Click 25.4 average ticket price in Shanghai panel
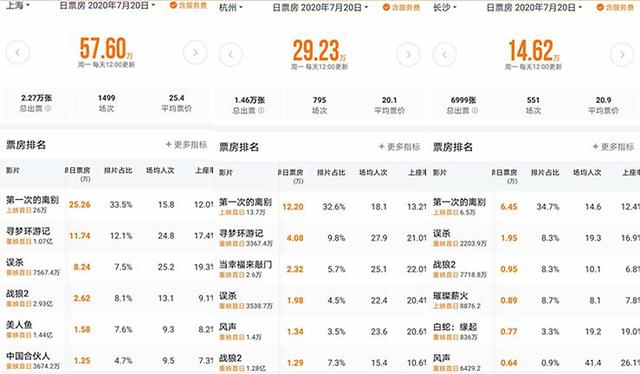This screenshot has height=374, width=640. tap(176, 98)
